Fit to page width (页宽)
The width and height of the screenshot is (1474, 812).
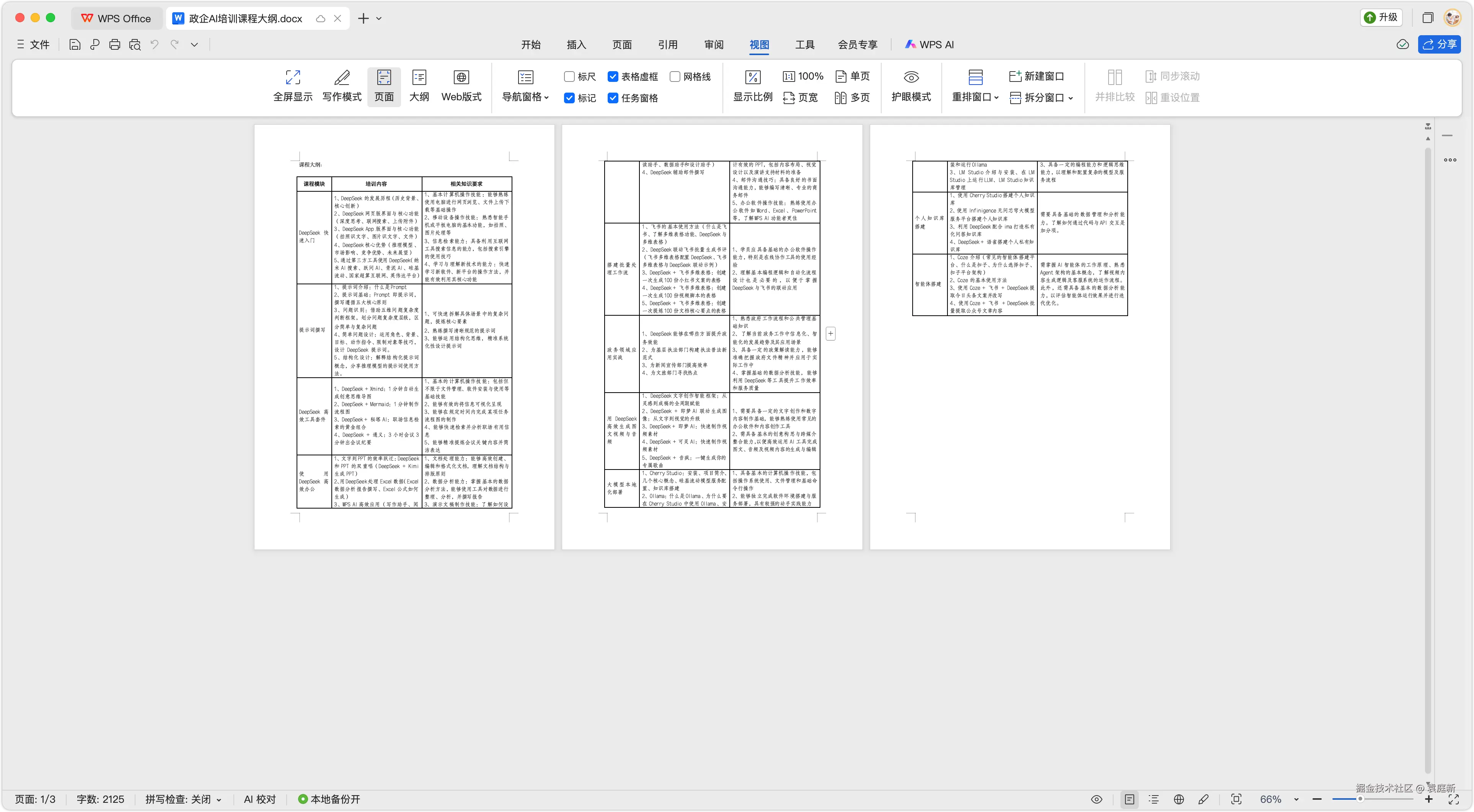click(x=801, y=98)
